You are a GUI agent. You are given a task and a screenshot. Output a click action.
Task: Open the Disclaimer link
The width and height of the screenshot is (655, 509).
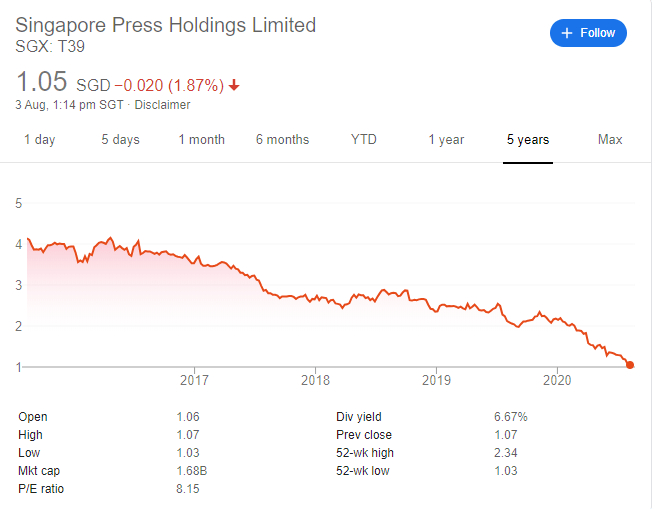click(163, 105)
